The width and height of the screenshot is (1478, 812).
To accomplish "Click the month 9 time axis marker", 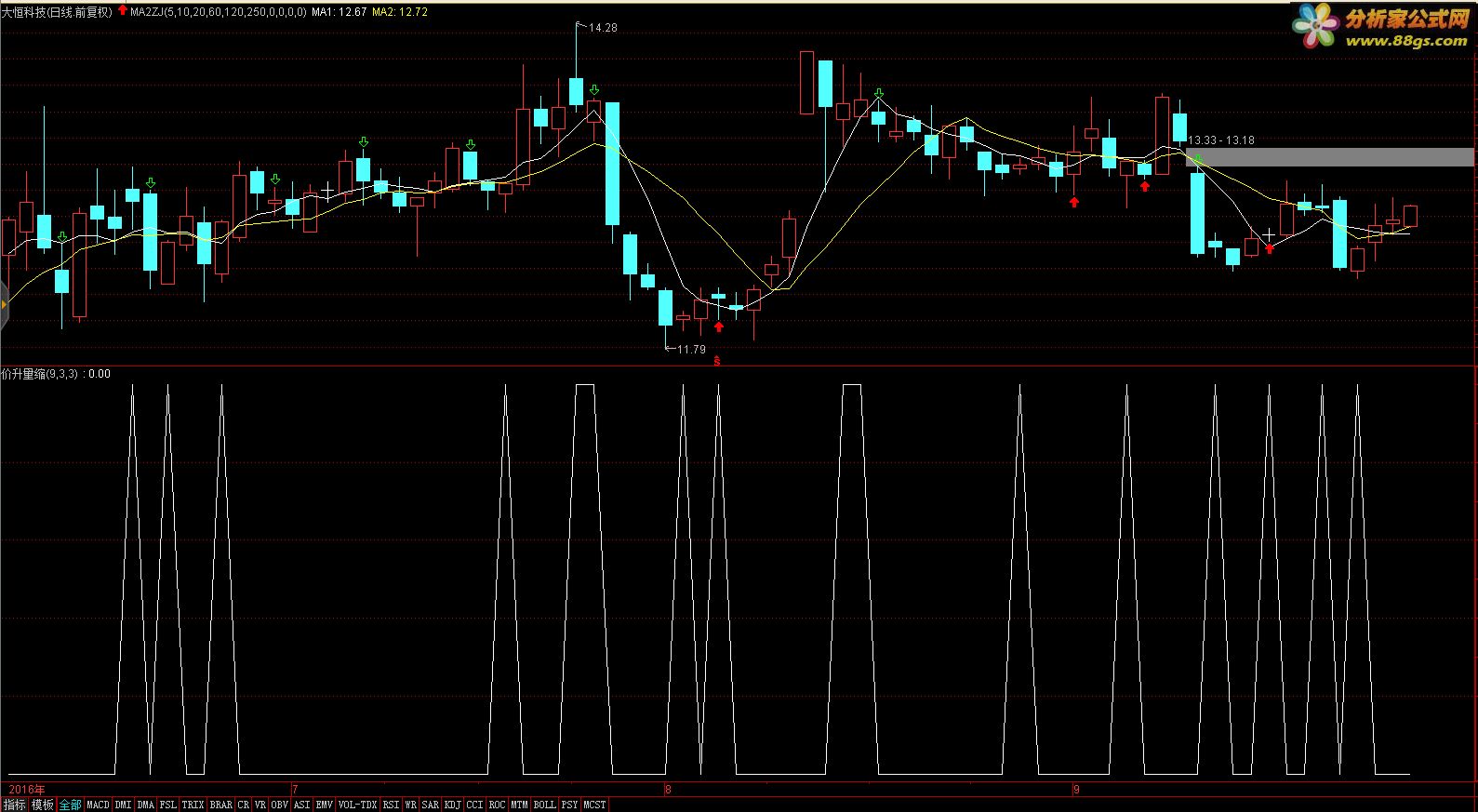I will tap(1076, 790).
